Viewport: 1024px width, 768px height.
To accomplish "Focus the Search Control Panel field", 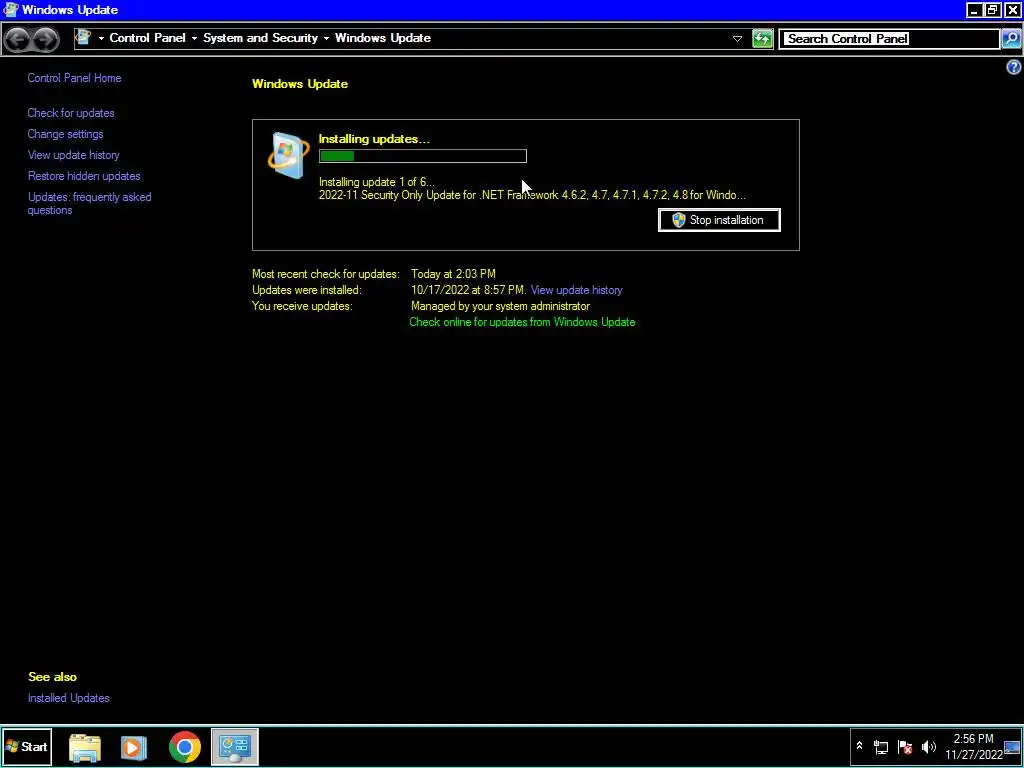I will 889,39.
